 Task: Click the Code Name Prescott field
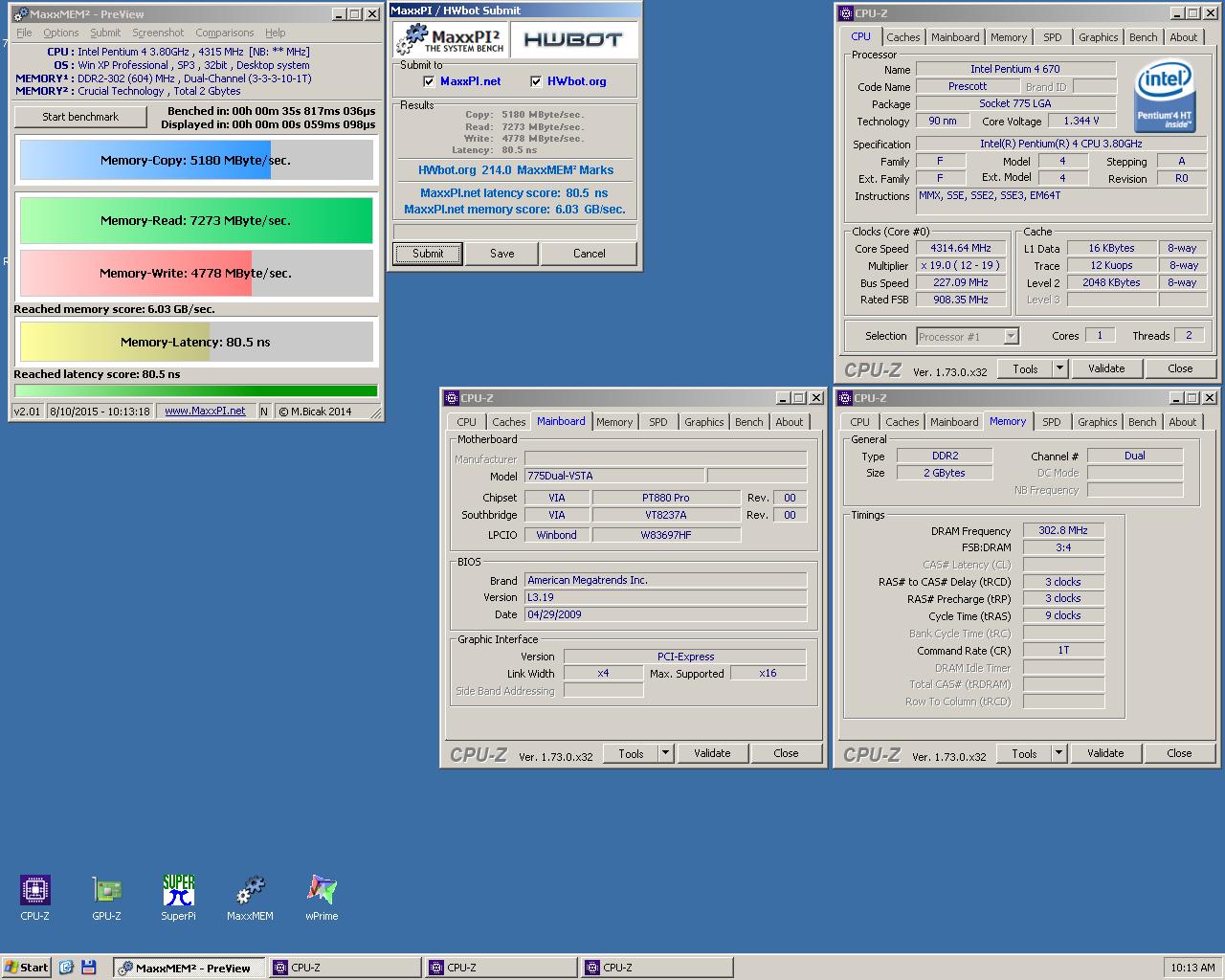[968, 86]
